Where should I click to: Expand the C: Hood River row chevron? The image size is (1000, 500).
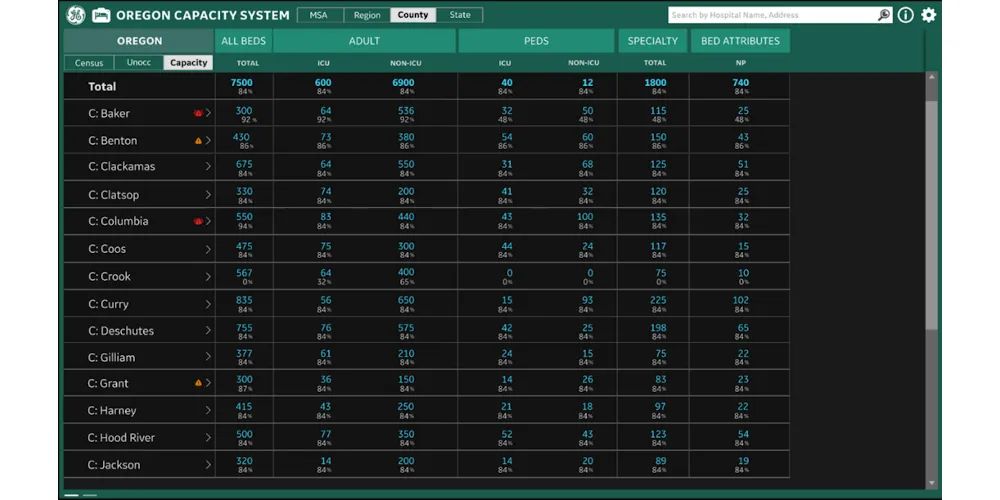coord(208,438)
